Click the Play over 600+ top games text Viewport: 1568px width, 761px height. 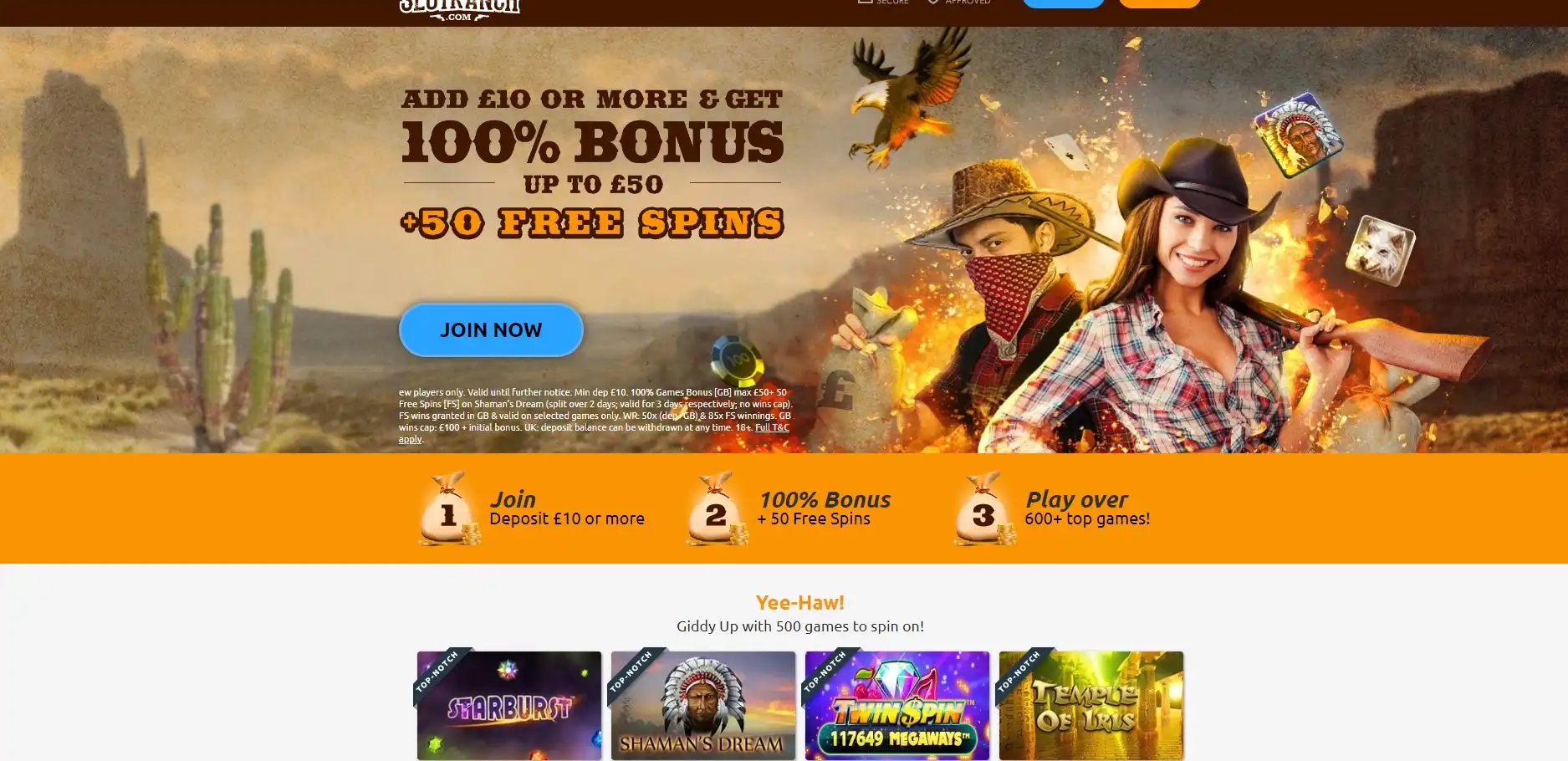click(x=1087, y=508)
